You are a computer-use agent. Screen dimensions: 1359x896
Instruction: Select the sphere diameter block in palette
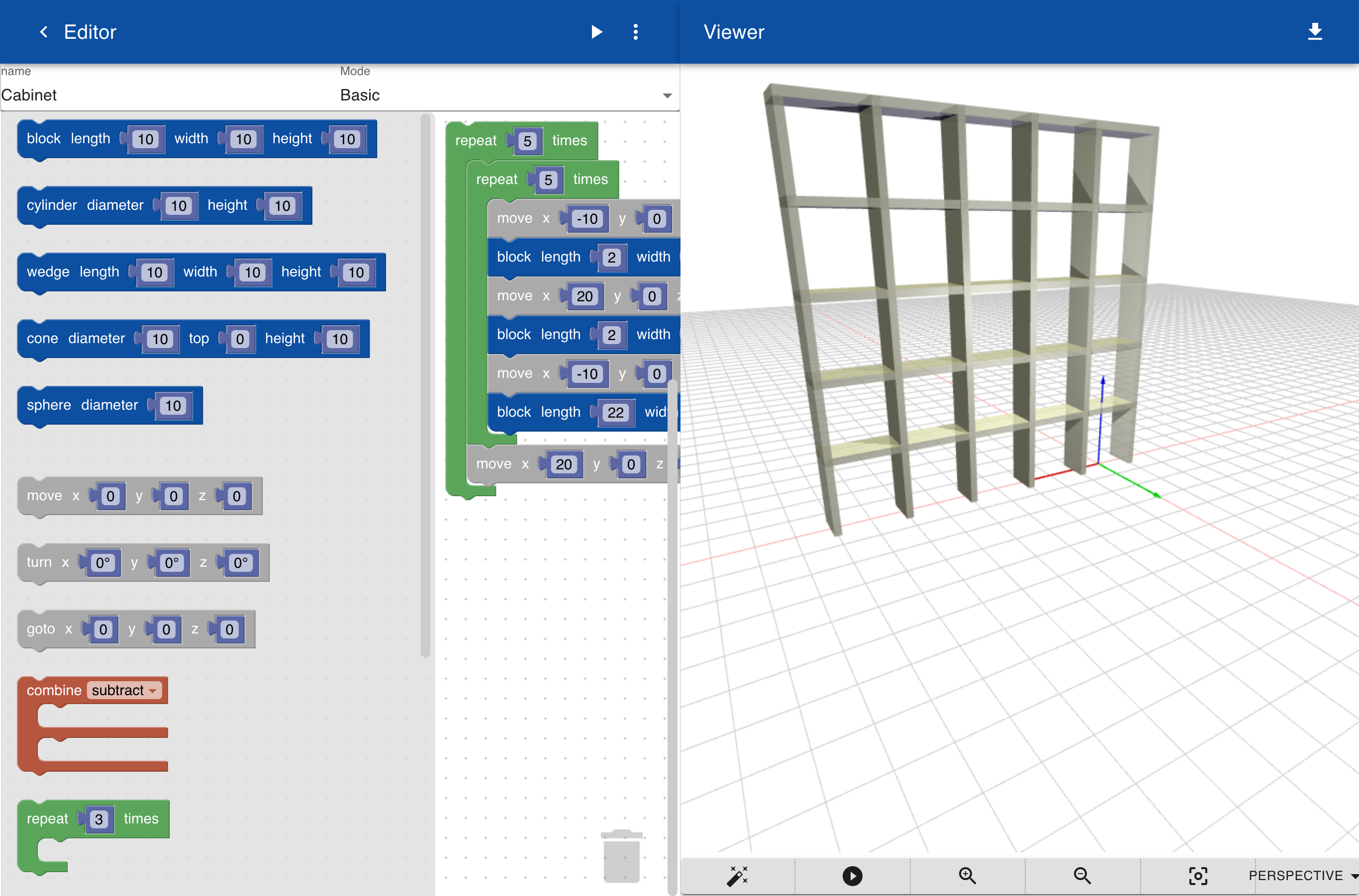pyautogui.click(x=110, y=405)
